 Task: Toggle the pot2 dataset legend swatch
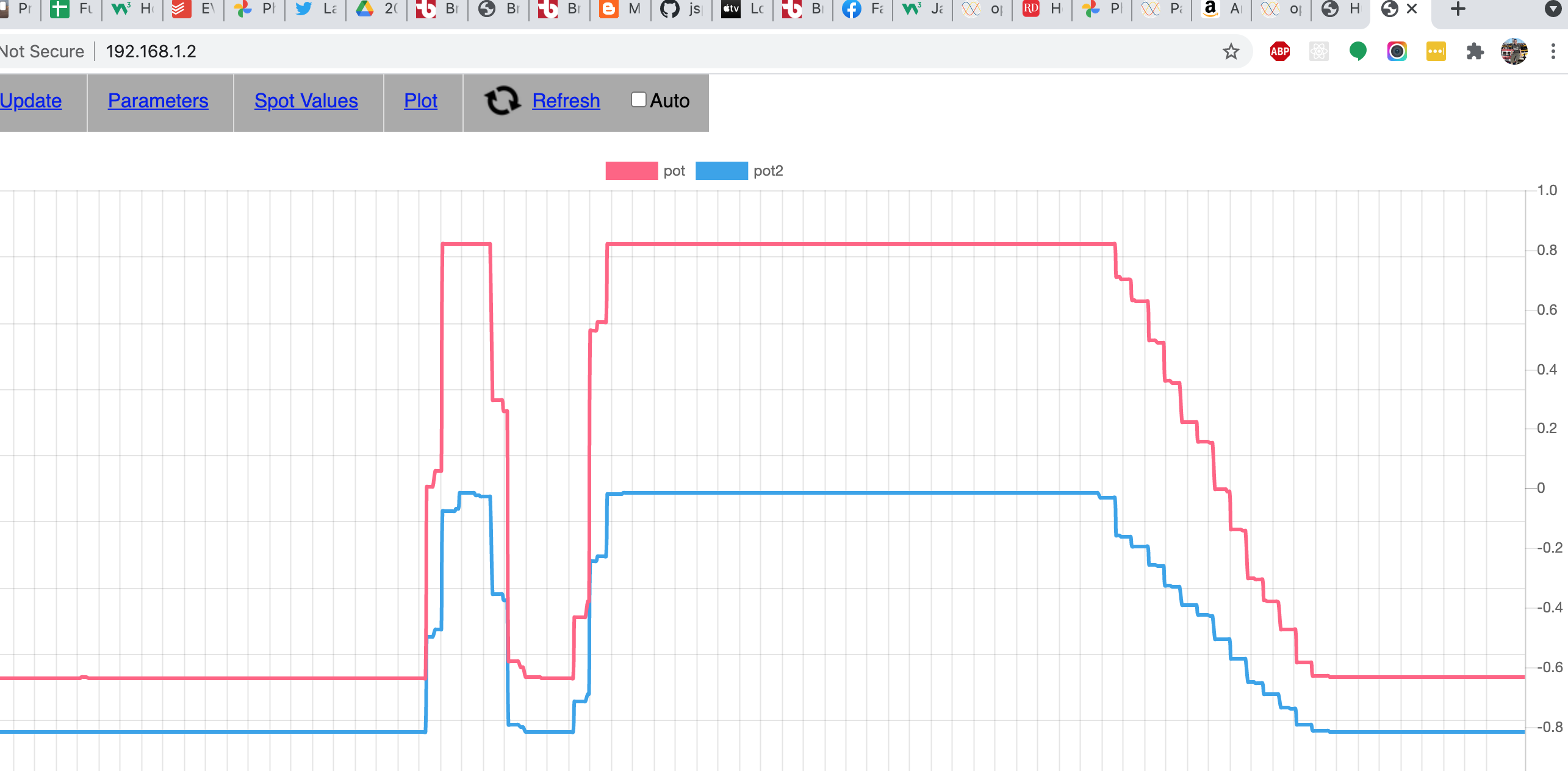click(721, 171)
